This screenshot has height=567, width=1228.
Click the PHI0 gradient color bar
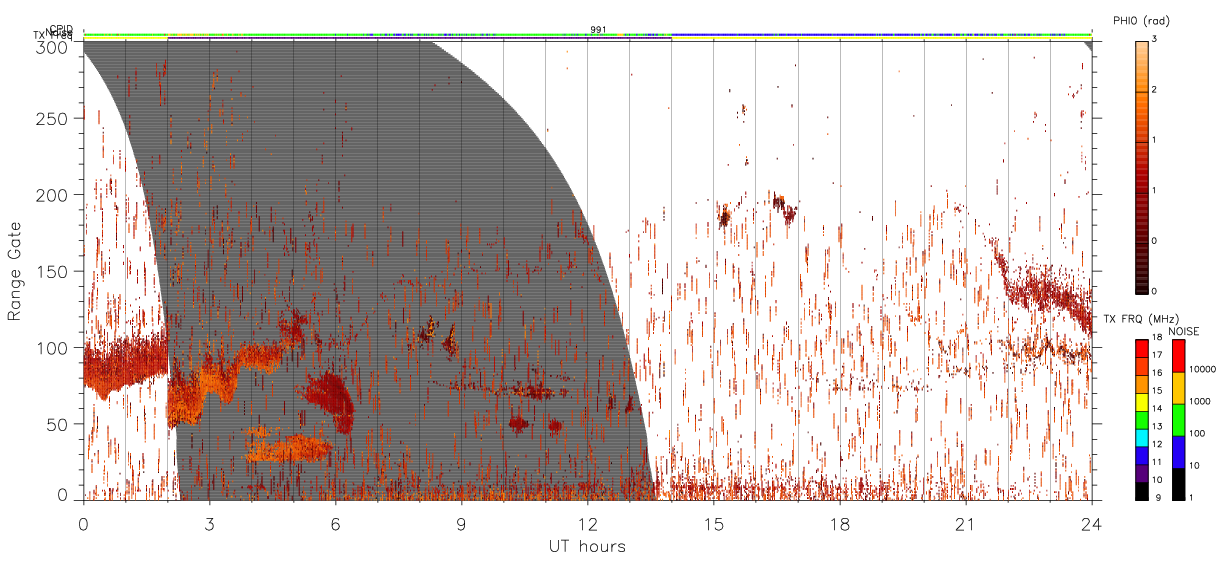point(1142,166)
